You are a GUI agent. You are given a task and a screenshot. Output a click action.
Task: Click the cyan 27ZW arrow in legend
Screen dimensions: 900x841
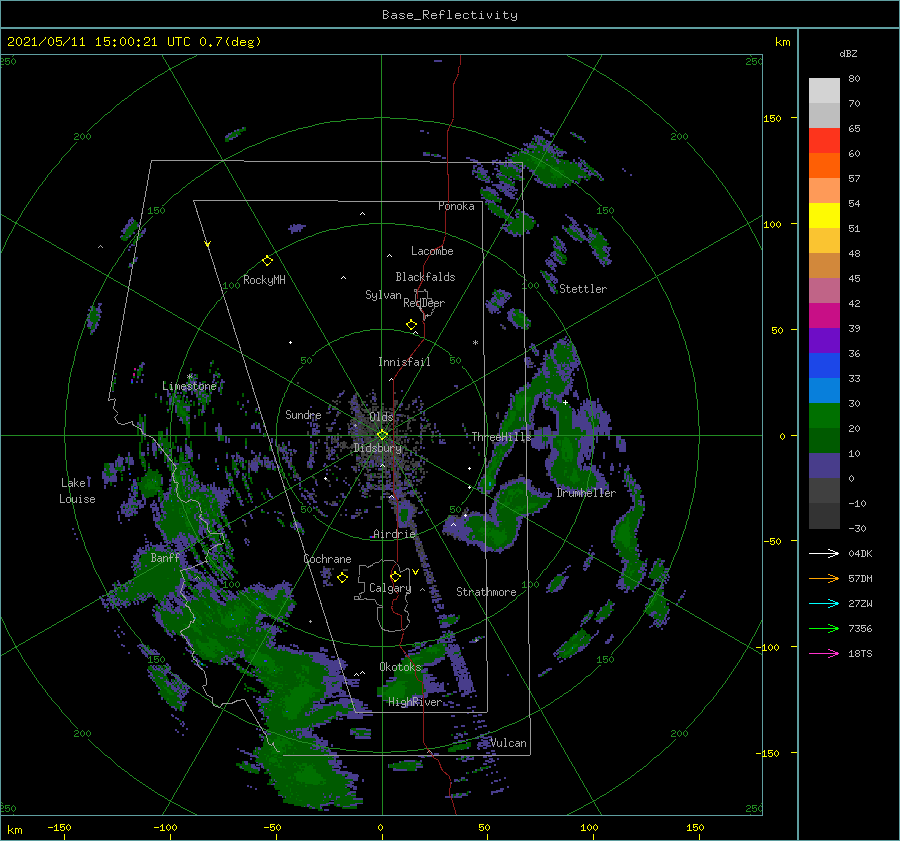(x=824, y=603)
